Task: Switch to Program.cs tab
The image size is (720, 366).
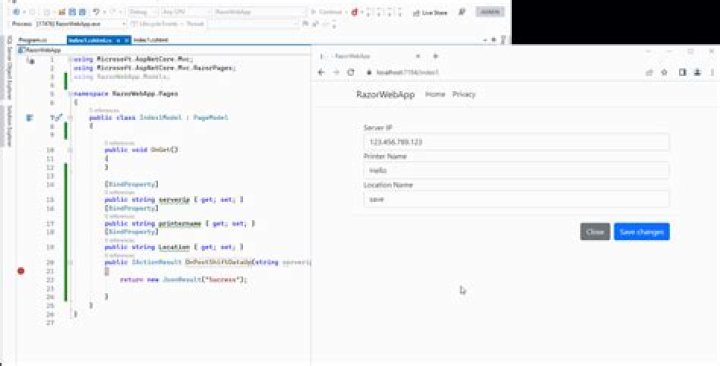Action: tap(33, 40)
